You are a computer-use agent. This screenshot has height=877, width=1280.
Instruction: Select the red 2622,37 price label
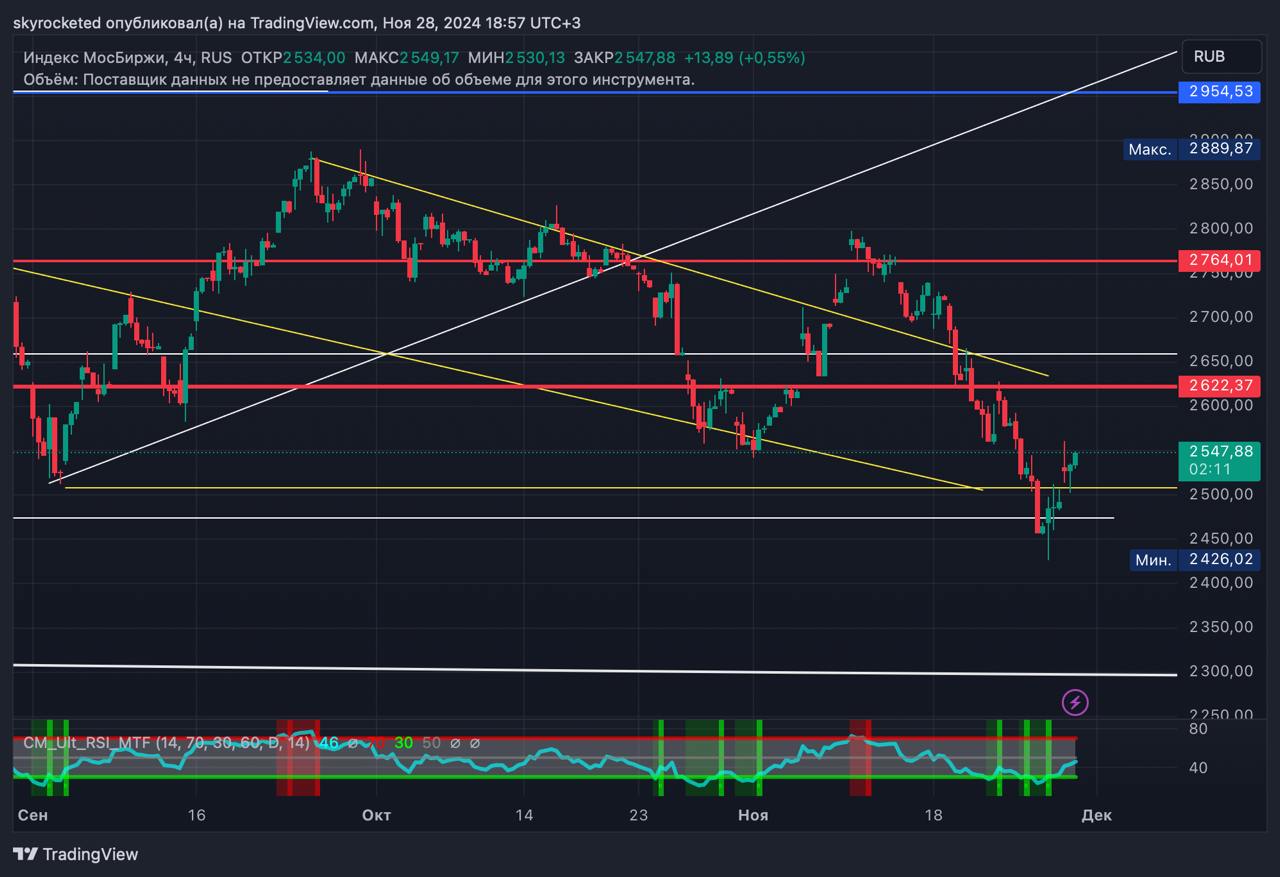click(x=1221, y=385)
